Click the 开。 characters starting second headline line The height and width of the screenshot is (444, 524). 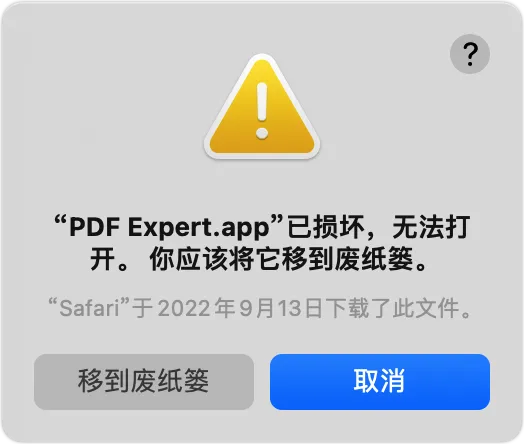(x=109, y=259)
